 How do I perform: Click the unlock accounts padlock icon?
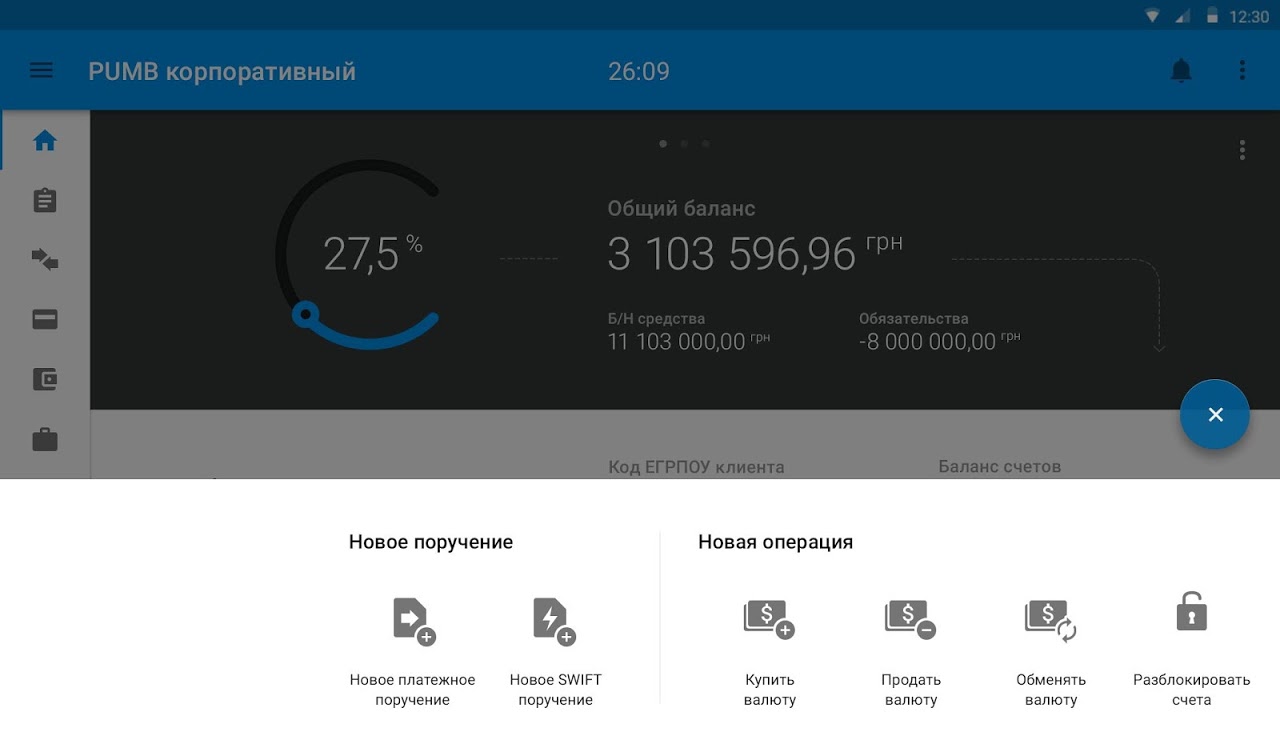1191,611
